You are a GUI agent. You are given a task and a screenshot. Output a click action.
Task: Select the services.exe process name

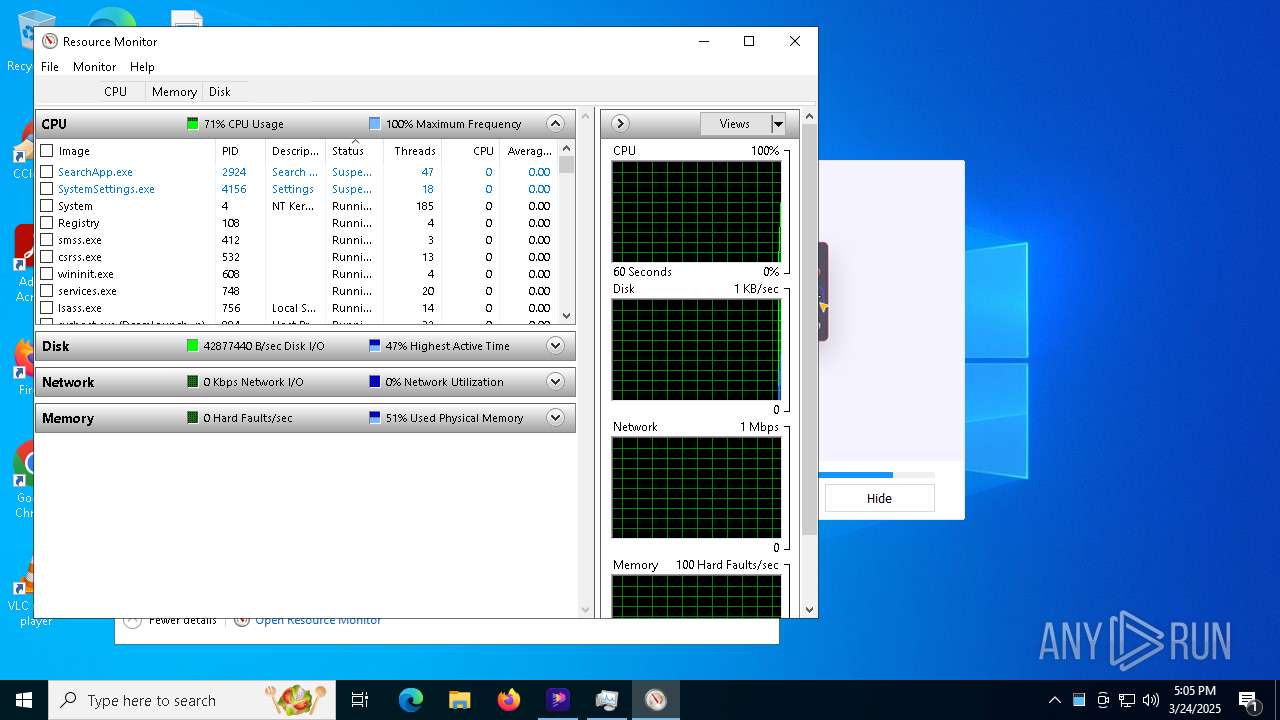(x=87, y=291)
